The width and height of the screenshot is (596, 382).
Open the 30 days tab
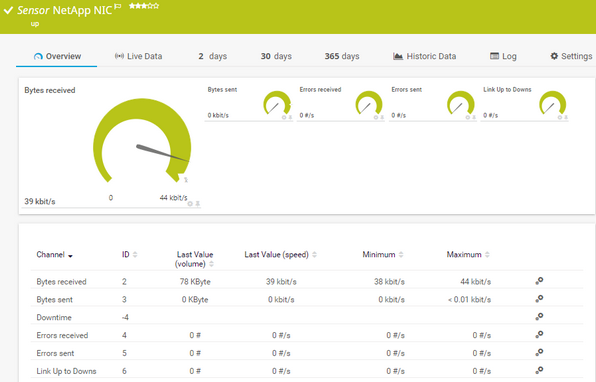276,56
